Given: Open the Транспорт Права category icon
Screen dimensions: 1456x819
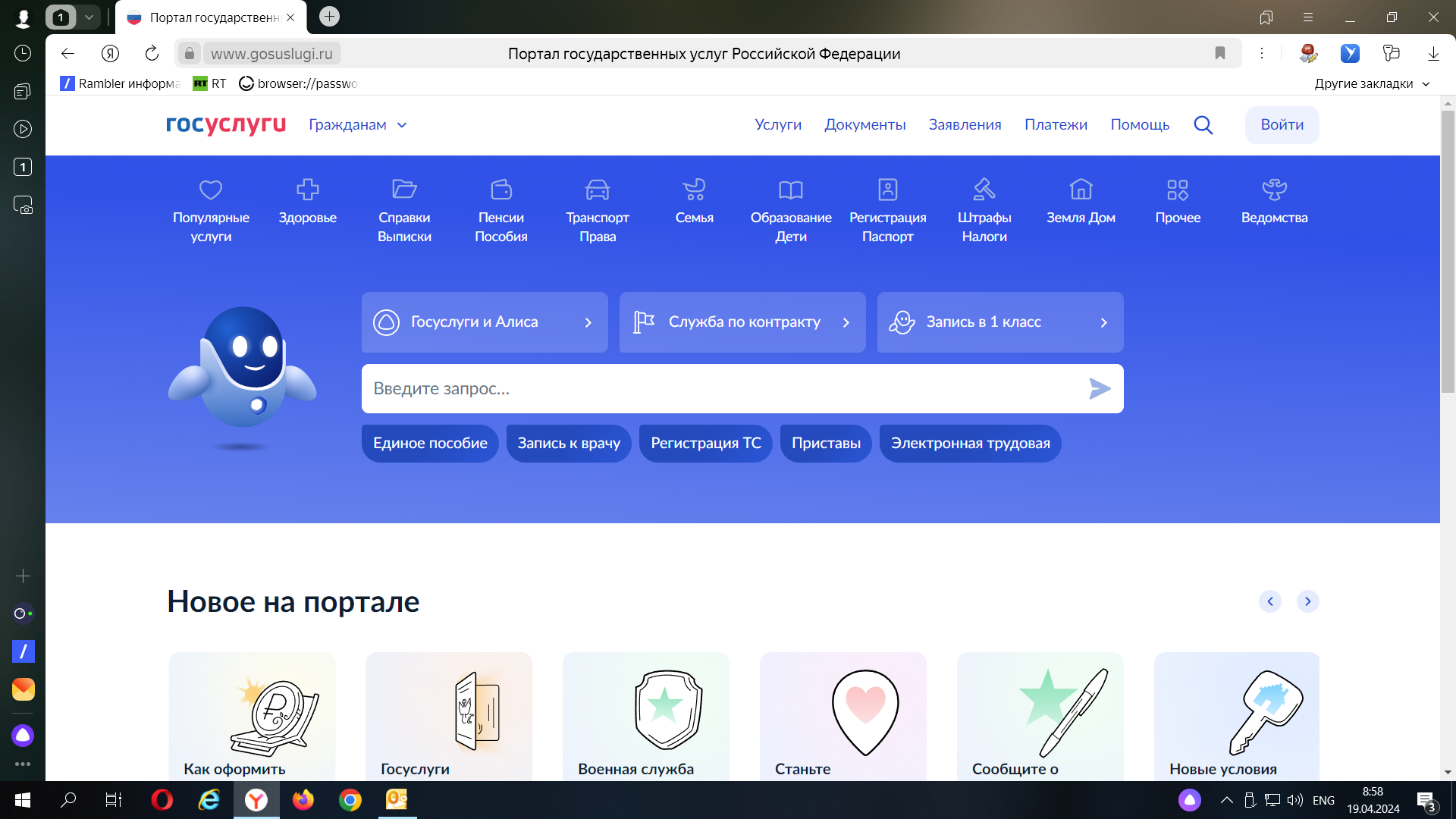Looking at the screenshot, I should pos(598,190).
